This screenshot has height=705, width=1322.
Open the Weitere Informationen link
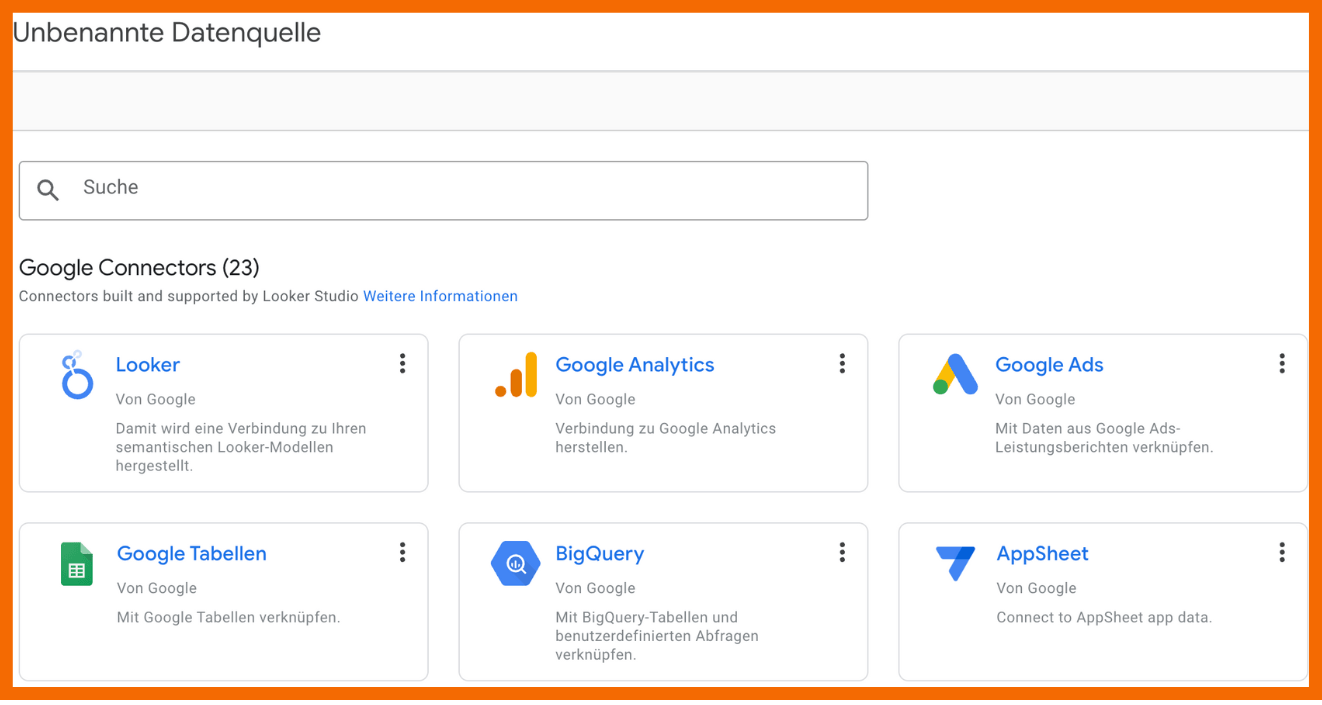440,297
